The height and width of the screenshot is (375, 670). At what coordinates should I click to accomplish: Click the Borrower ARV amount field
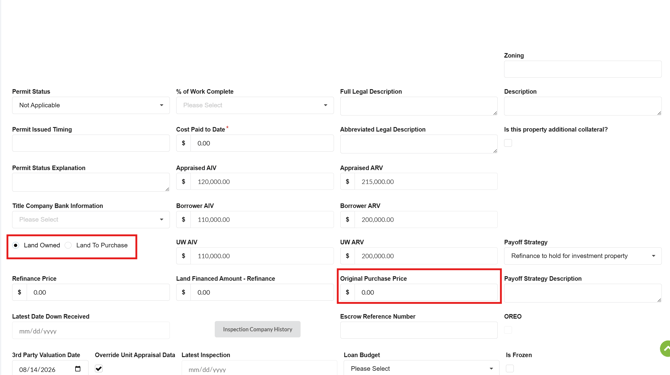[426, 220]
